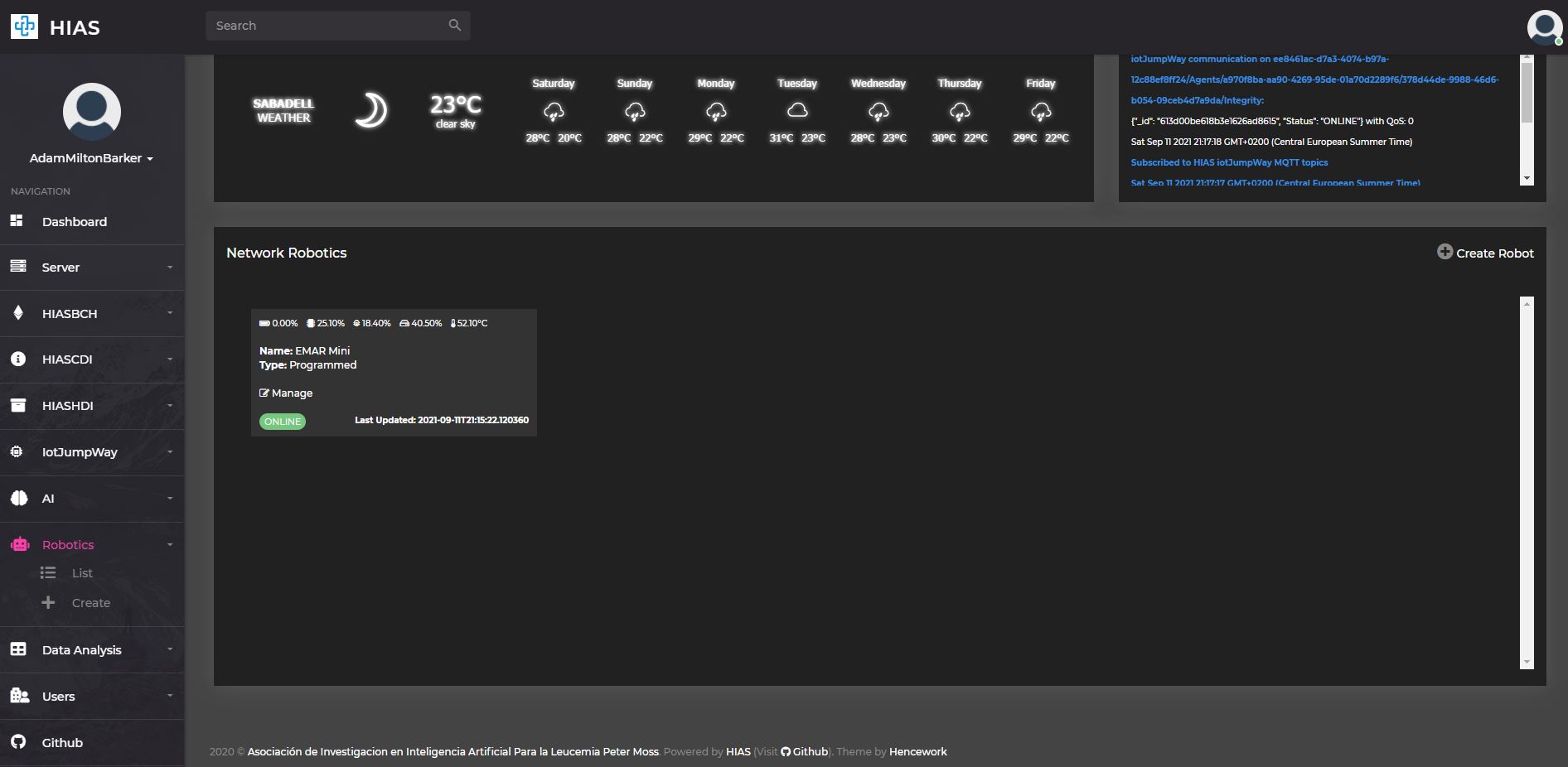This screenshot has width=1568, height=767.
Task: Open the user avatar in top-right corner
Action: [x=1545, y=27]
